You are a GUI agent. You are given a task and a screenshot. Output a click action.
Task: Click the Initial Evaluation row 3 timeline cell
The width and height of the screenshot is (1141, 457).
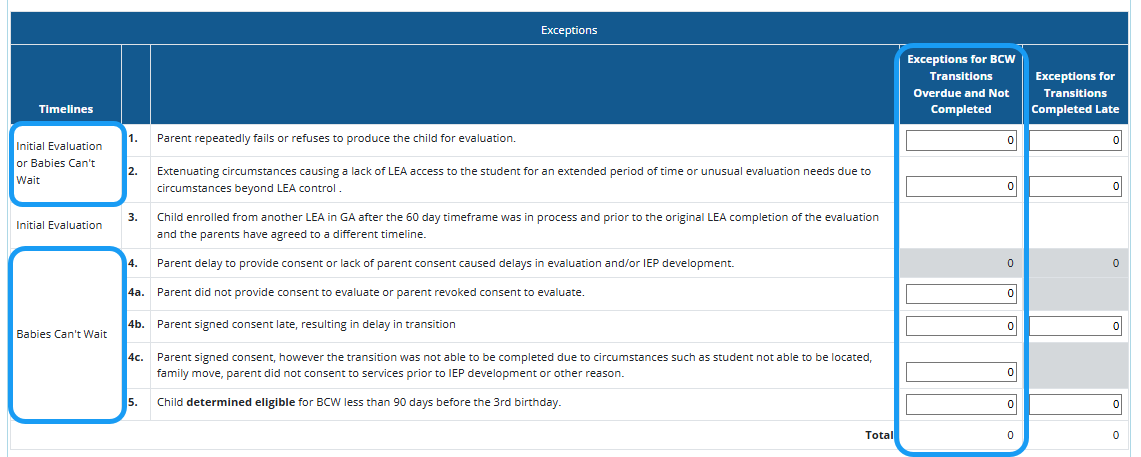(59, 225)
